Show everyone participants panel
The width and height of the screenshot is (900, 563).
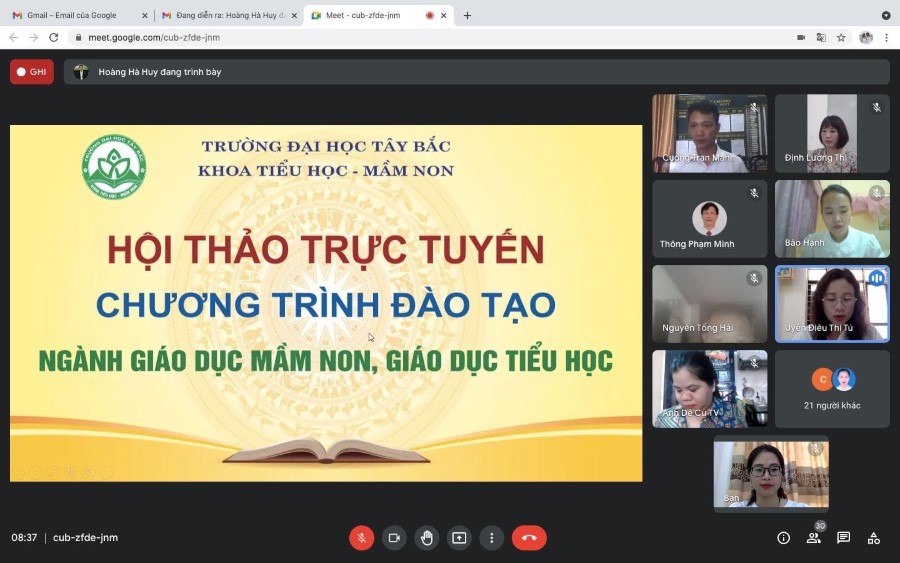813,538
